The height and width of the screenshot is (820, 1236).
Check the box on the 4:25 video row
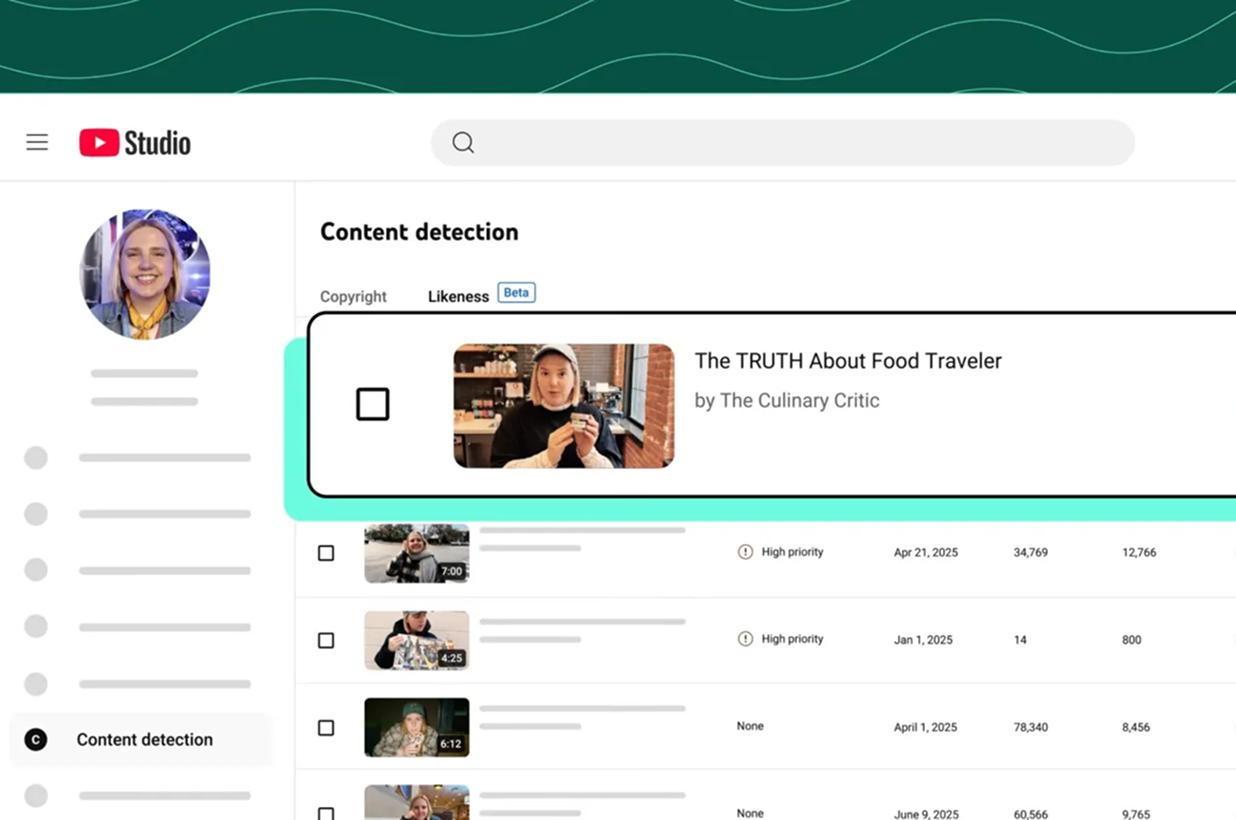tap(325, 640)
